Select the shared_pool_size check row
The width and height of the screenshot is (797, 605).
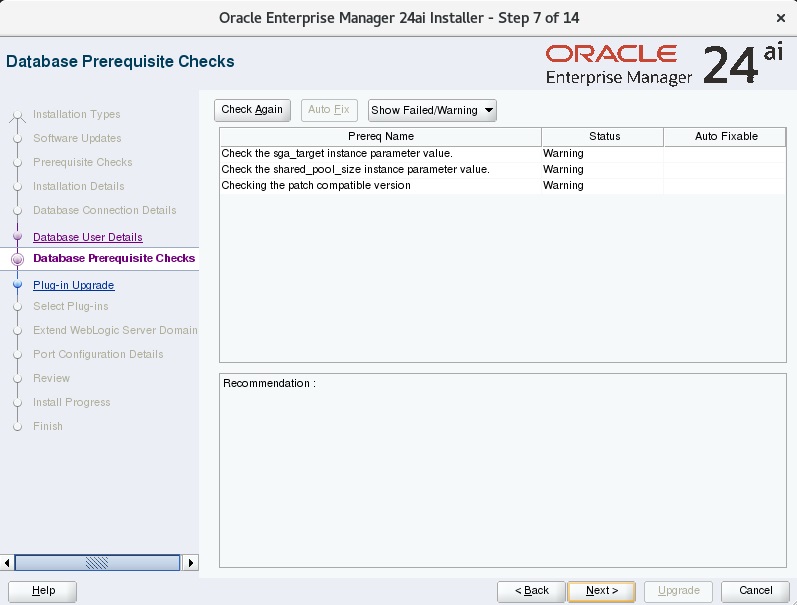pos(503,169)
